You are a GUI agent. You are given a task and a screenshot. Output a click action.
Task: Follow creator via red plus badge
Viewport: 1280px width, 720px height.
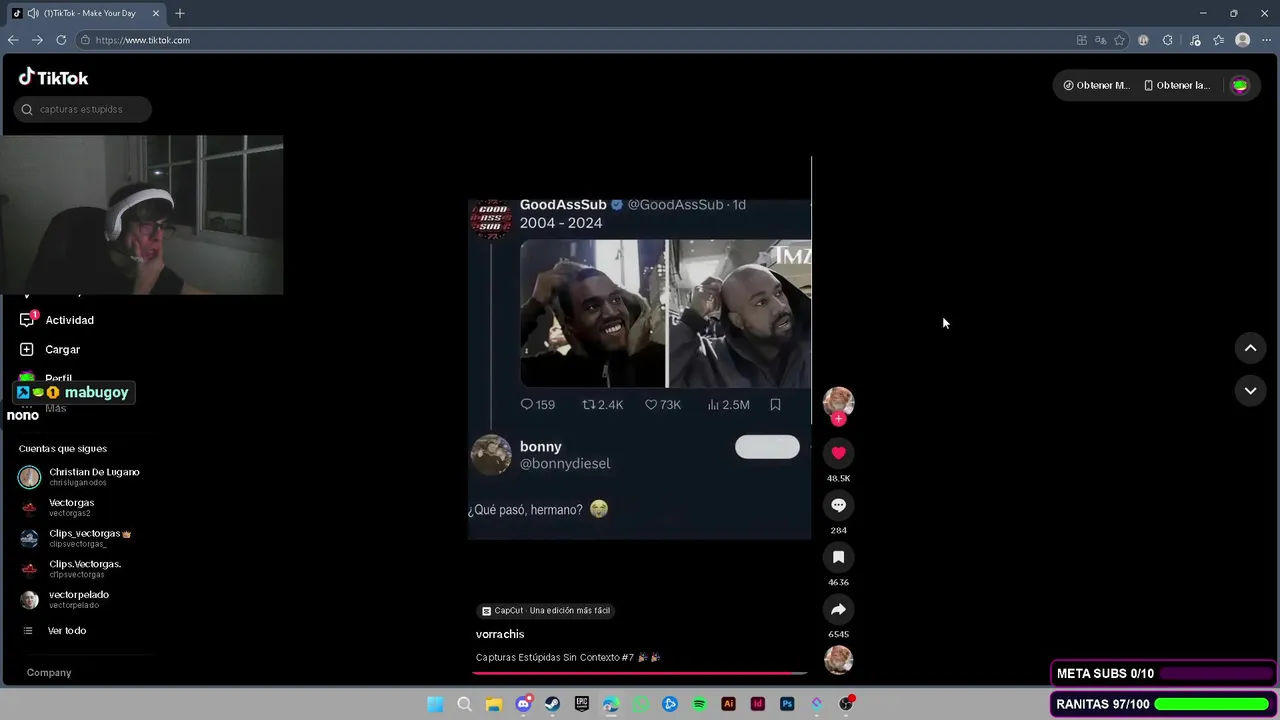[x=838, y=419]
